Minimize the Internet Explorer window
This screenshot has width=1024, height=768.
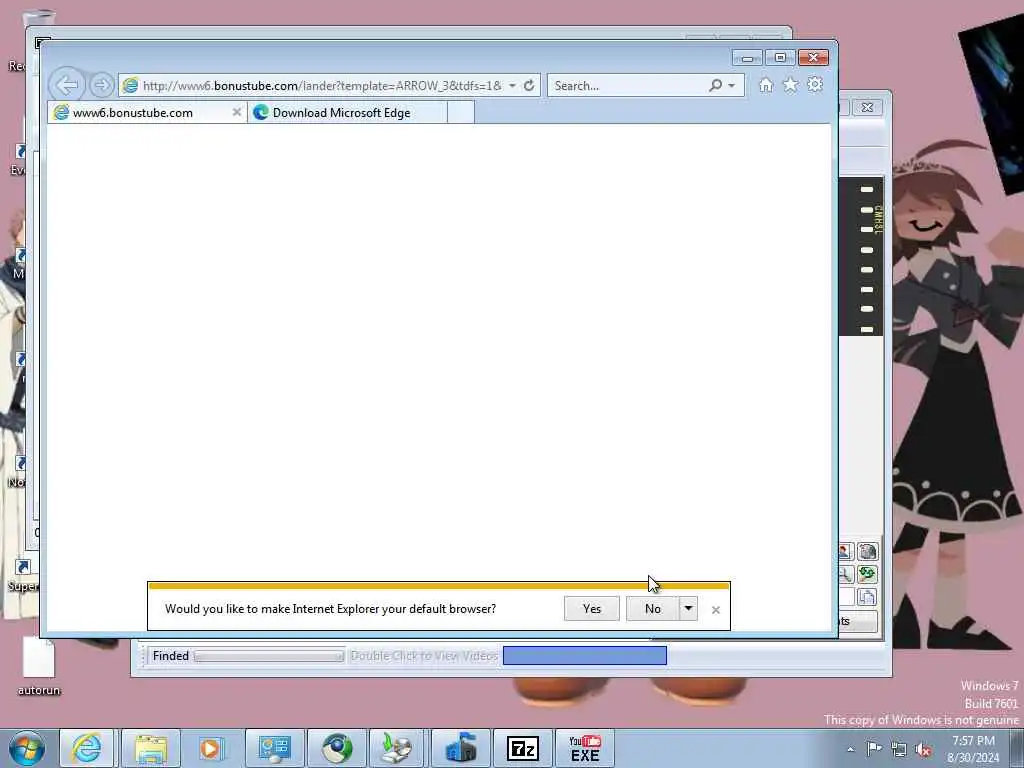click(747, 58)
